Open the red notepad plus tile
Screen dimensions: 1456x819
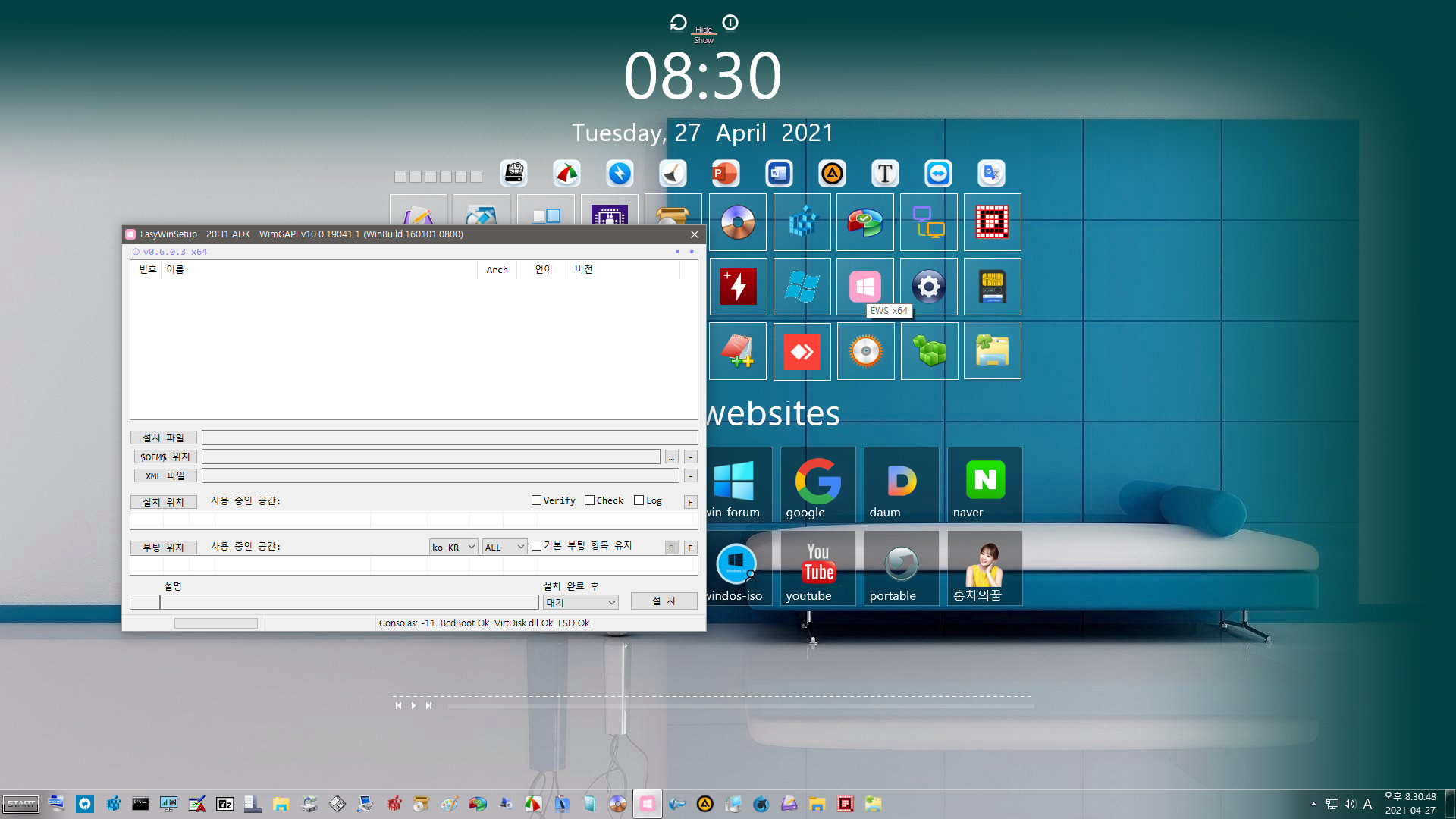pos(738,350)
